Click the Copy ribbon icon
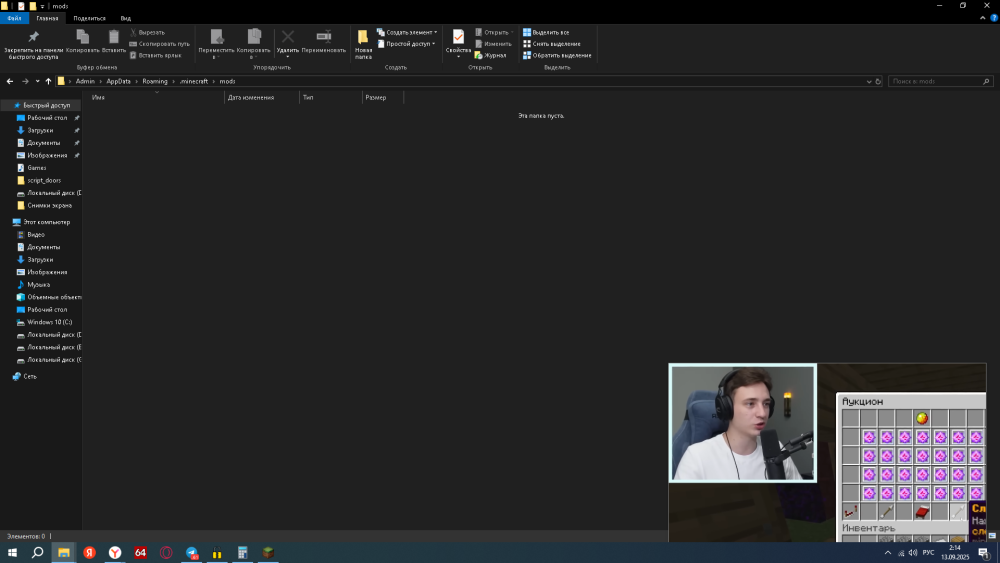Image resolution: width=1000 pixels, height=563 pixels. coord(82,41)
